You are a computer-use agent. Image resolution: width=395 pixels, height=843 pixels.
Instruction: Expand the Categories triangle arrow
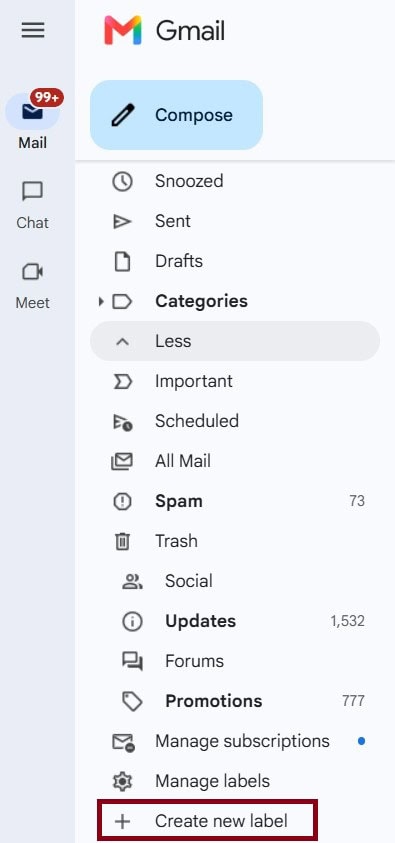tap(100, 302)
